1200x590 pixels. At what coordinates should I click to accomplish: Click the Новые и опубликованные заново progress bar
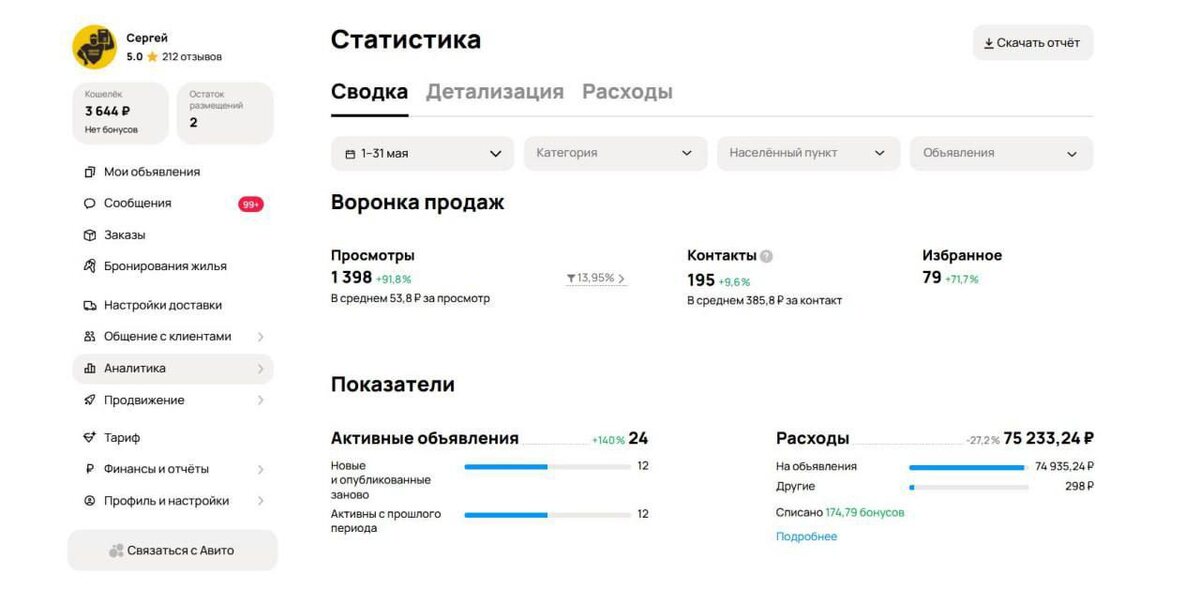(x=546, y=466)
